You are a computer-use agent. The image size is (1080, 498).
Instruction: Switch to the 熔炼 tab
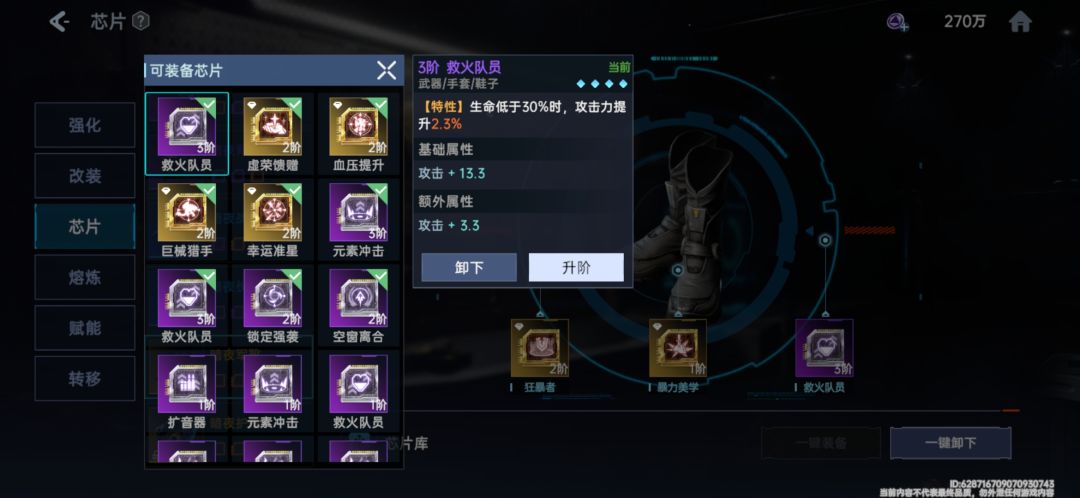point(85,278)
